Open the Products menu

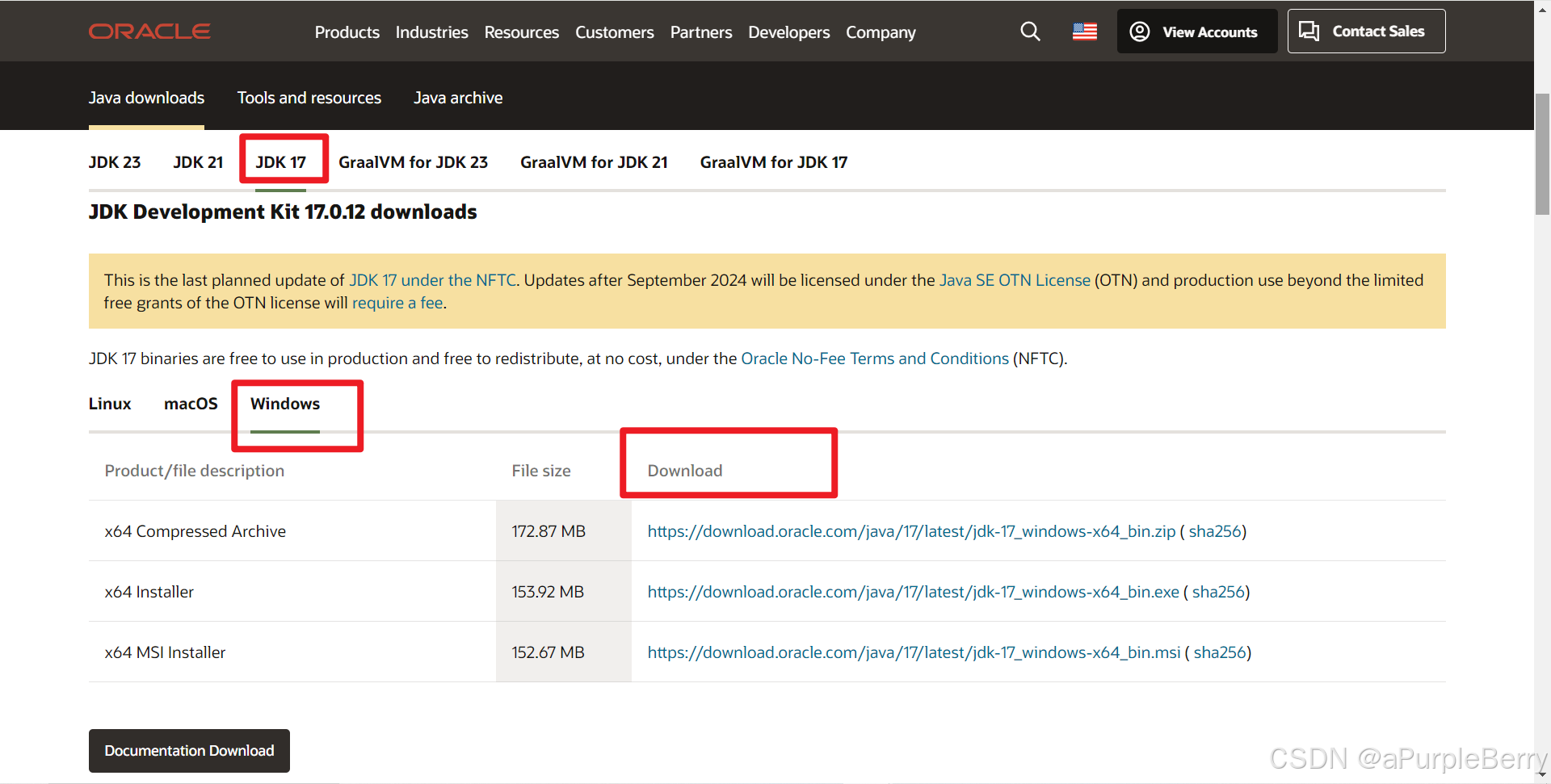pos(347,32)
